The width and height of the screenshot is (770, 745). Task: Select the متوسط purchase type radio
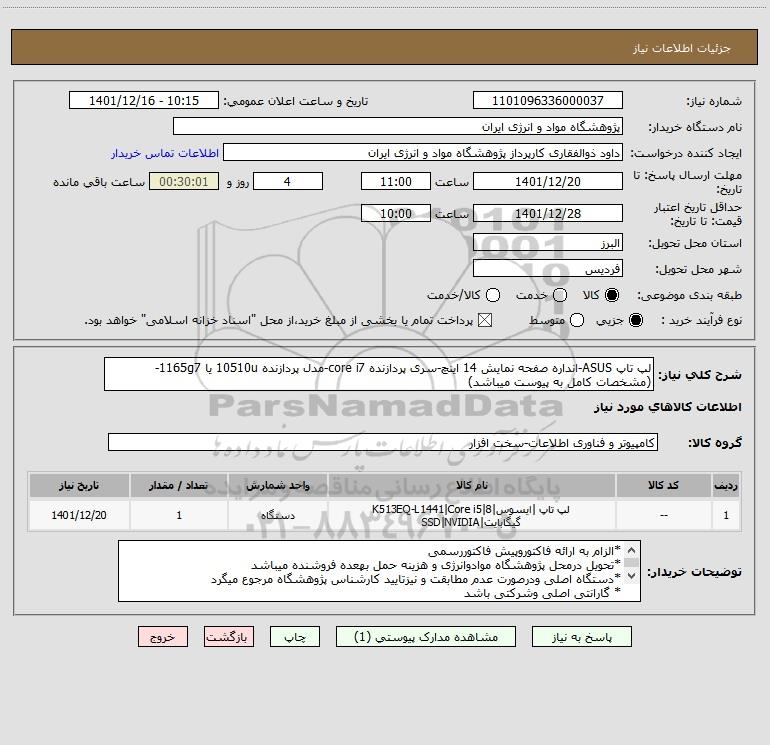click(x=577, y=320)
